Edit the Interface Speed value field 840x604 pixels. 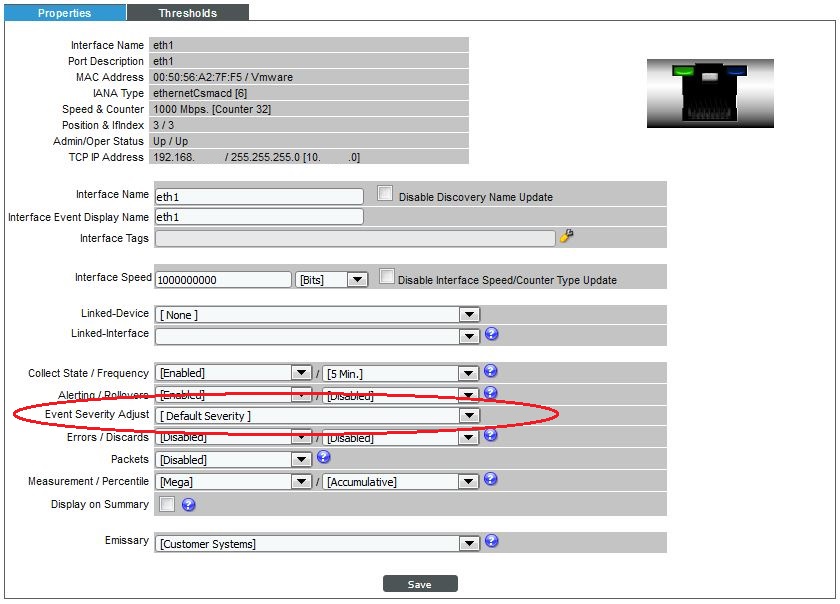coord(223,280)
